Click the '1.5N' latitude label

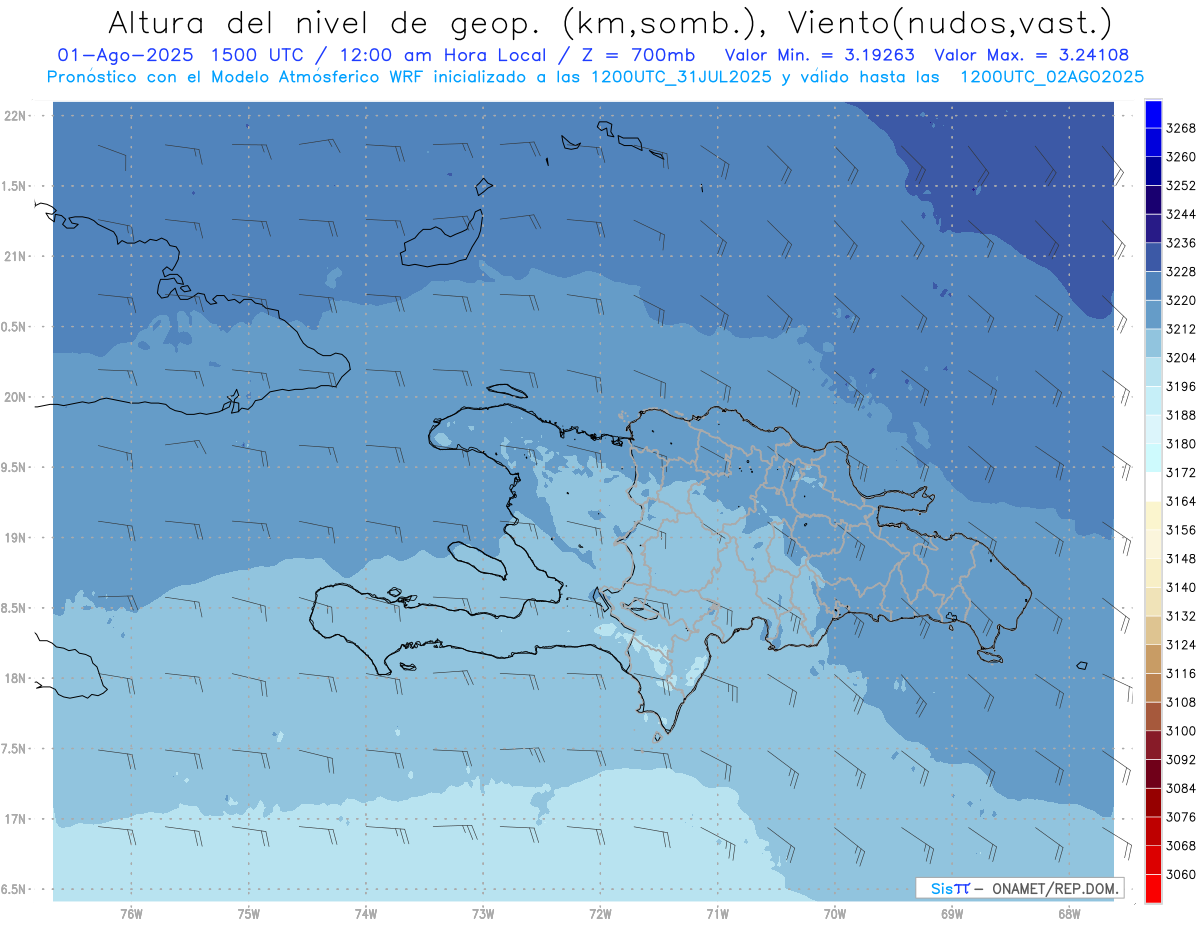(x=14, y=186)
